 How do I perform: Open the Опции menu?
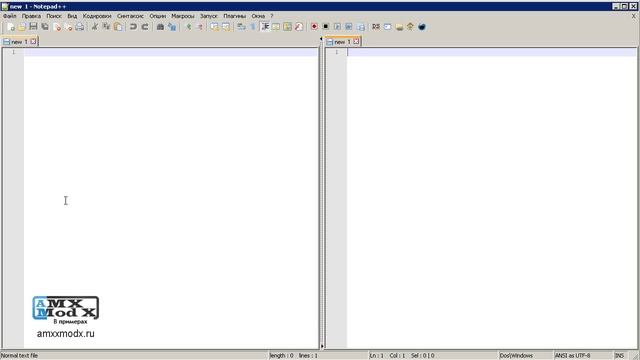point(158,16)
